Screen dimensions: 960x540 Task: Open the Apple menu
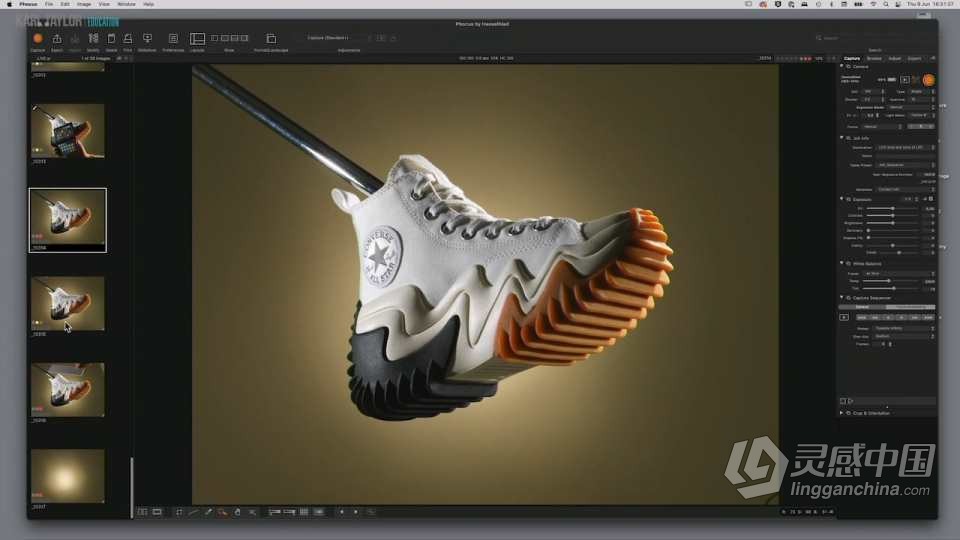pyautogui.click(x=9, y=4)
